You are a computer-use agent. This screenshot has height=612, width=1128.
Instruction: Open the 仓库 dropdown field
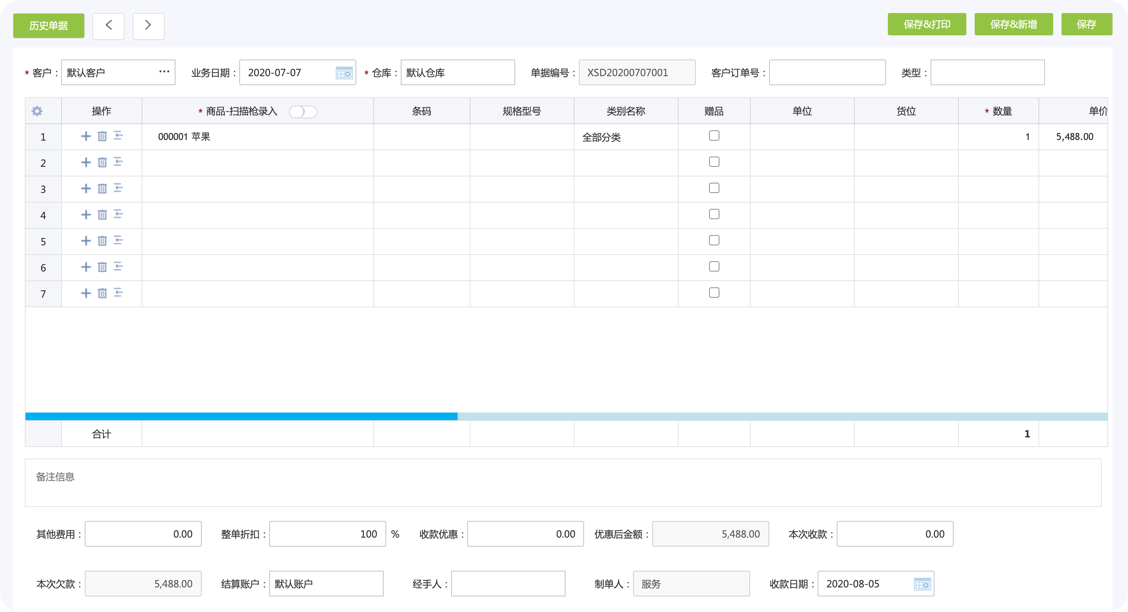tap(457, 73)
